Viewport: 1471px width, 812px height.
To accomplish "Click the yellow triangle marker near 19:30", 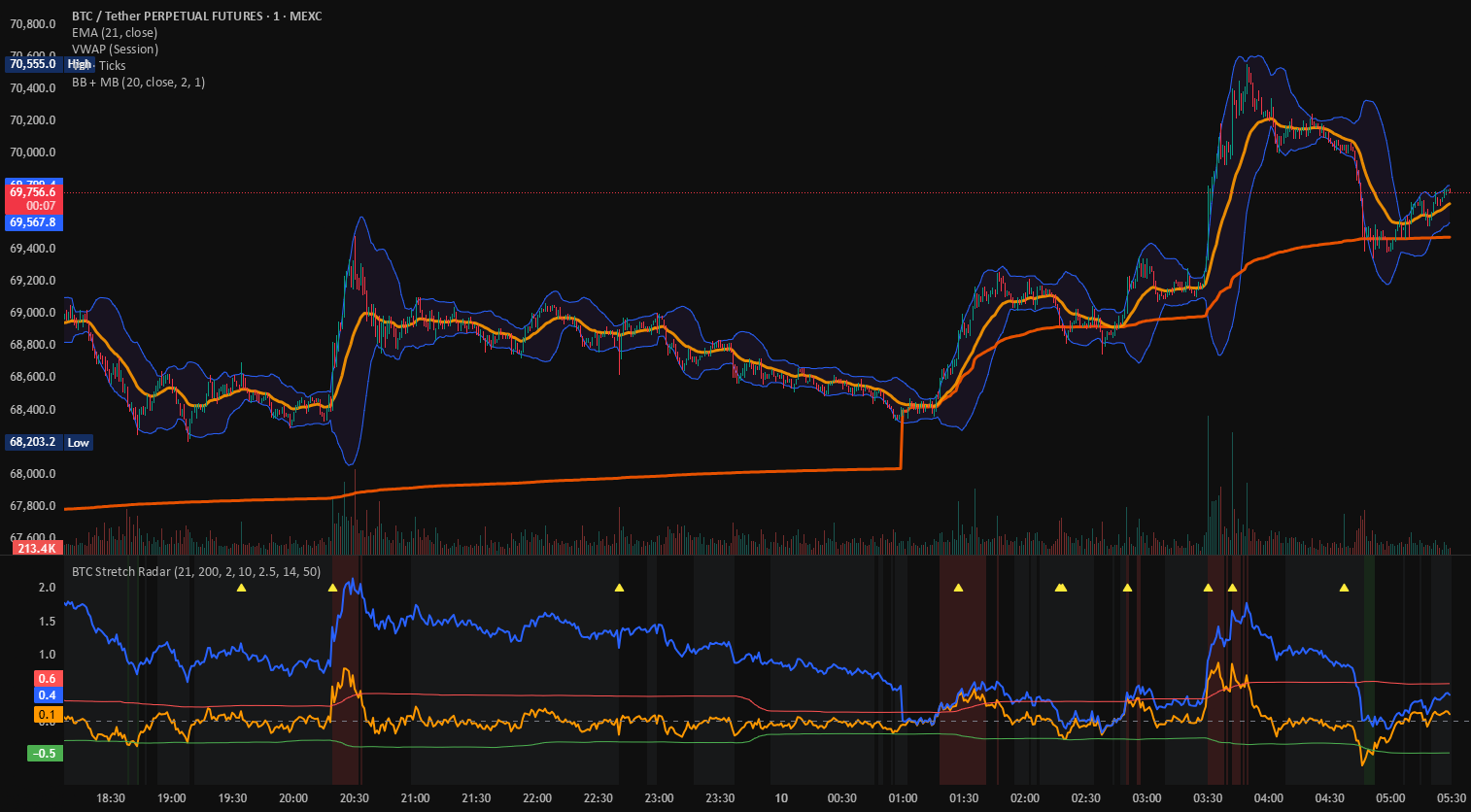I will [x=241, y=588].
